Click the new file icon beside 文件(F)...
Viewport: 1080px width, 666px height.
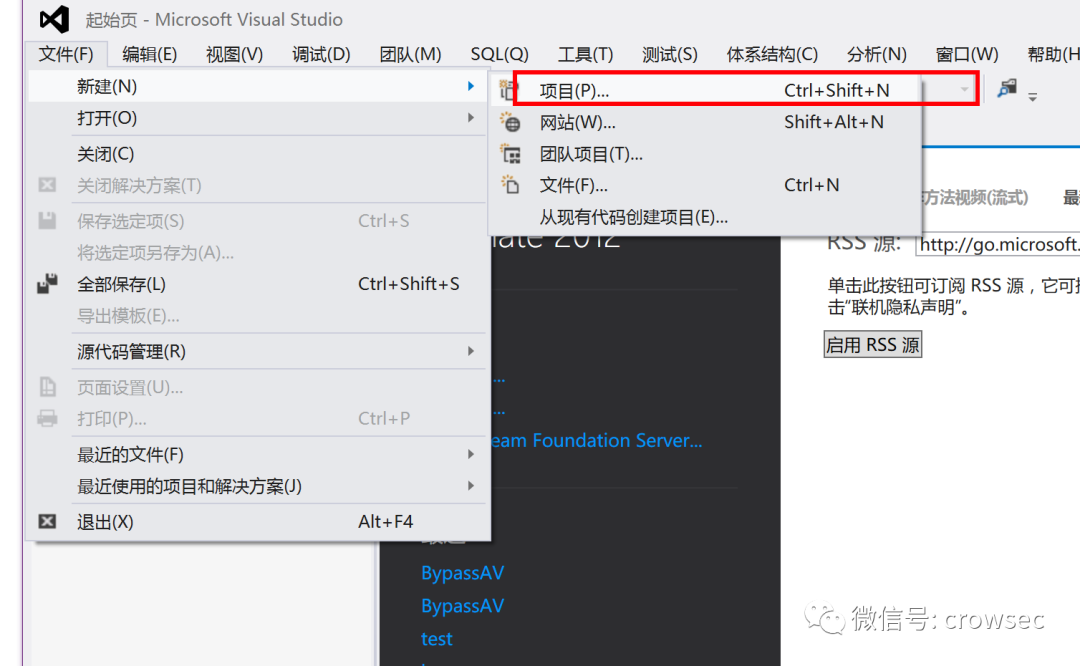[510, 185]
